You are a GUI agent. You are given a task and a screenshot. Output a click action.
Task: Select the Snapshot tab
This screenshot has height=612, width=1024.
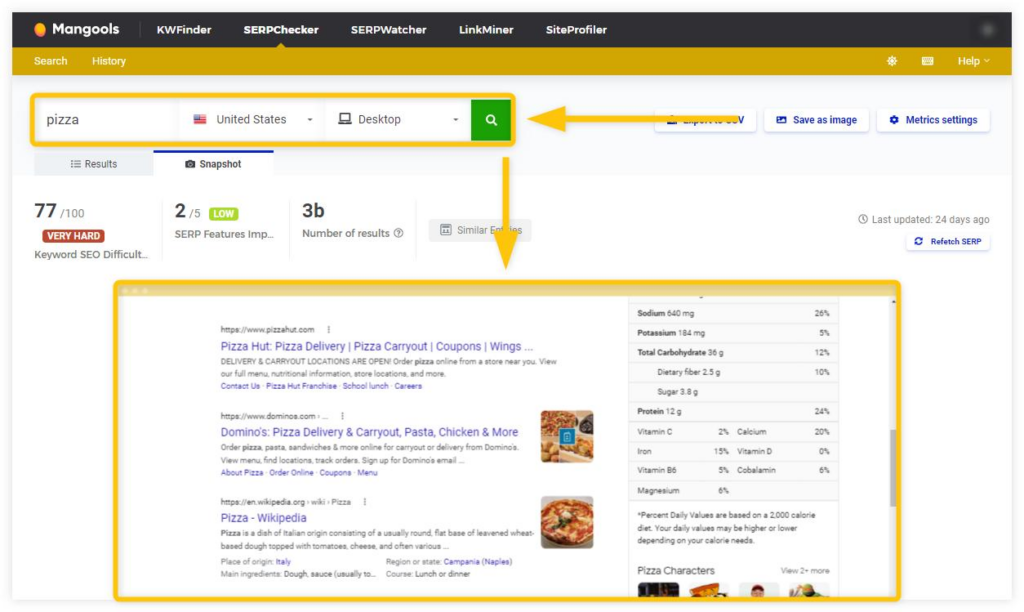click(214, 164)
